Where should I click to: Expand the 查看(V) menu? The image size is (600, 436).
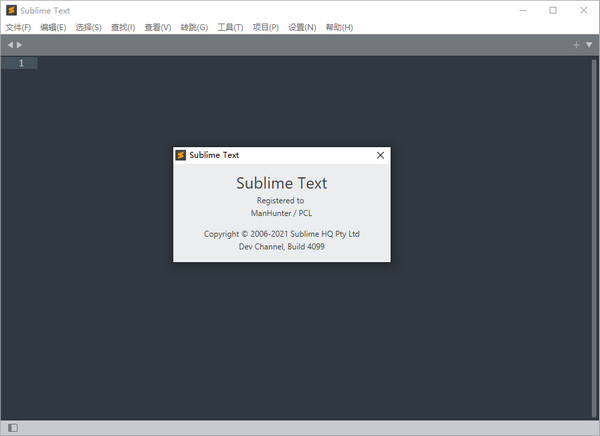(158, 27)
